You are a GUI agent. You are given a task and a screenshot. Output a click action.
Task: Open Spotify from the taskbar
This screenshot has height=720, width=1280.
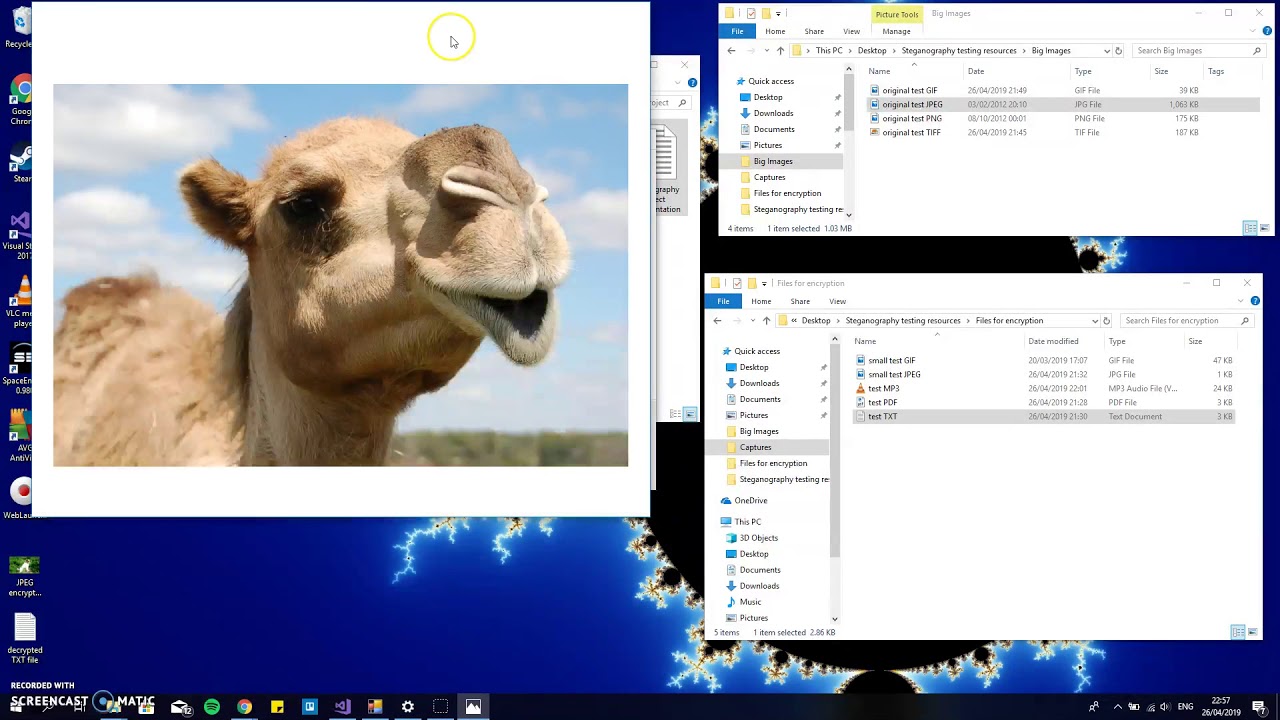coord(212,707)
